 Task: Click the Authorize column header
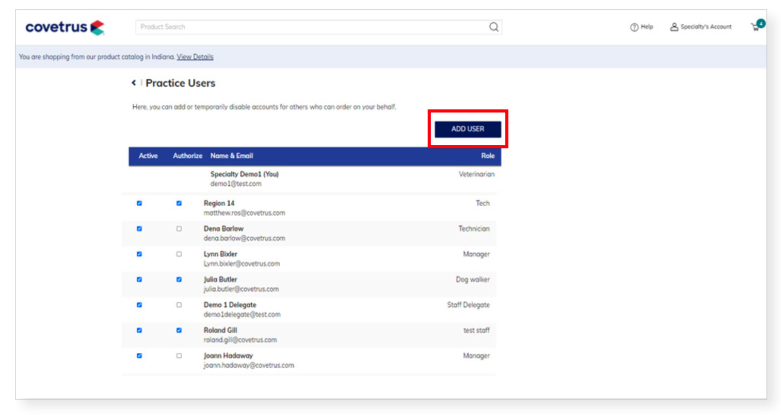click(187, 156)
